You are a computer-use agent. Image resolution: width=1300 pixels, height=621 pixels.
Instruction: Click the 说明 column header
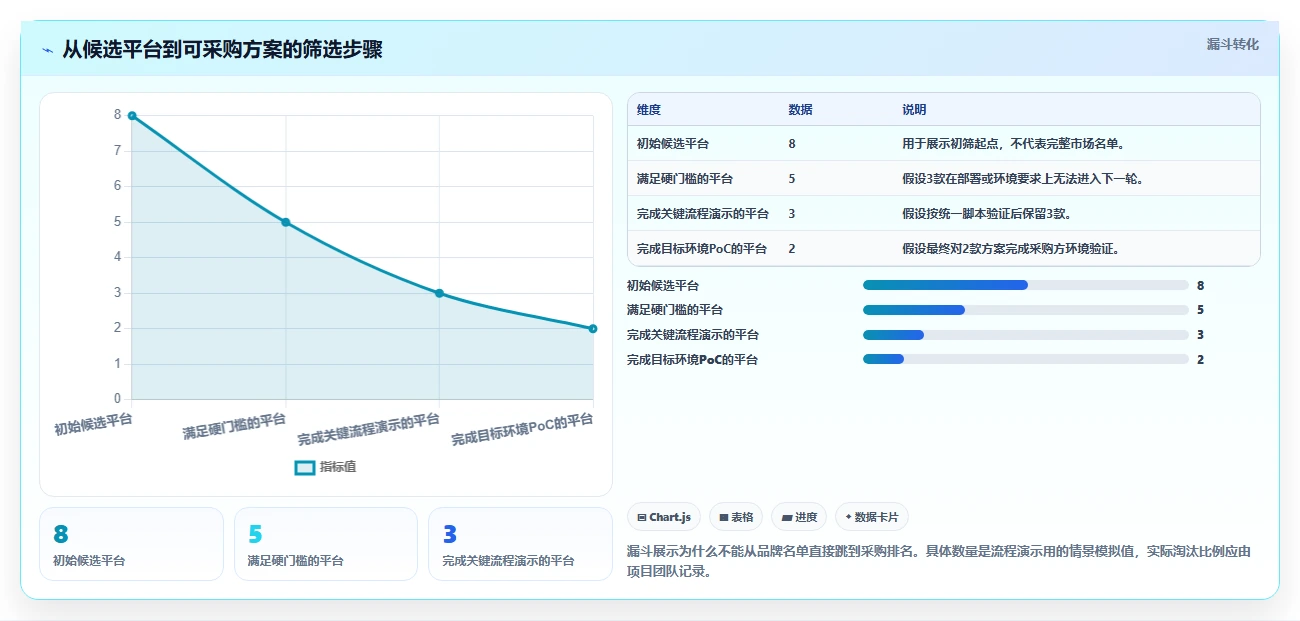914,110
